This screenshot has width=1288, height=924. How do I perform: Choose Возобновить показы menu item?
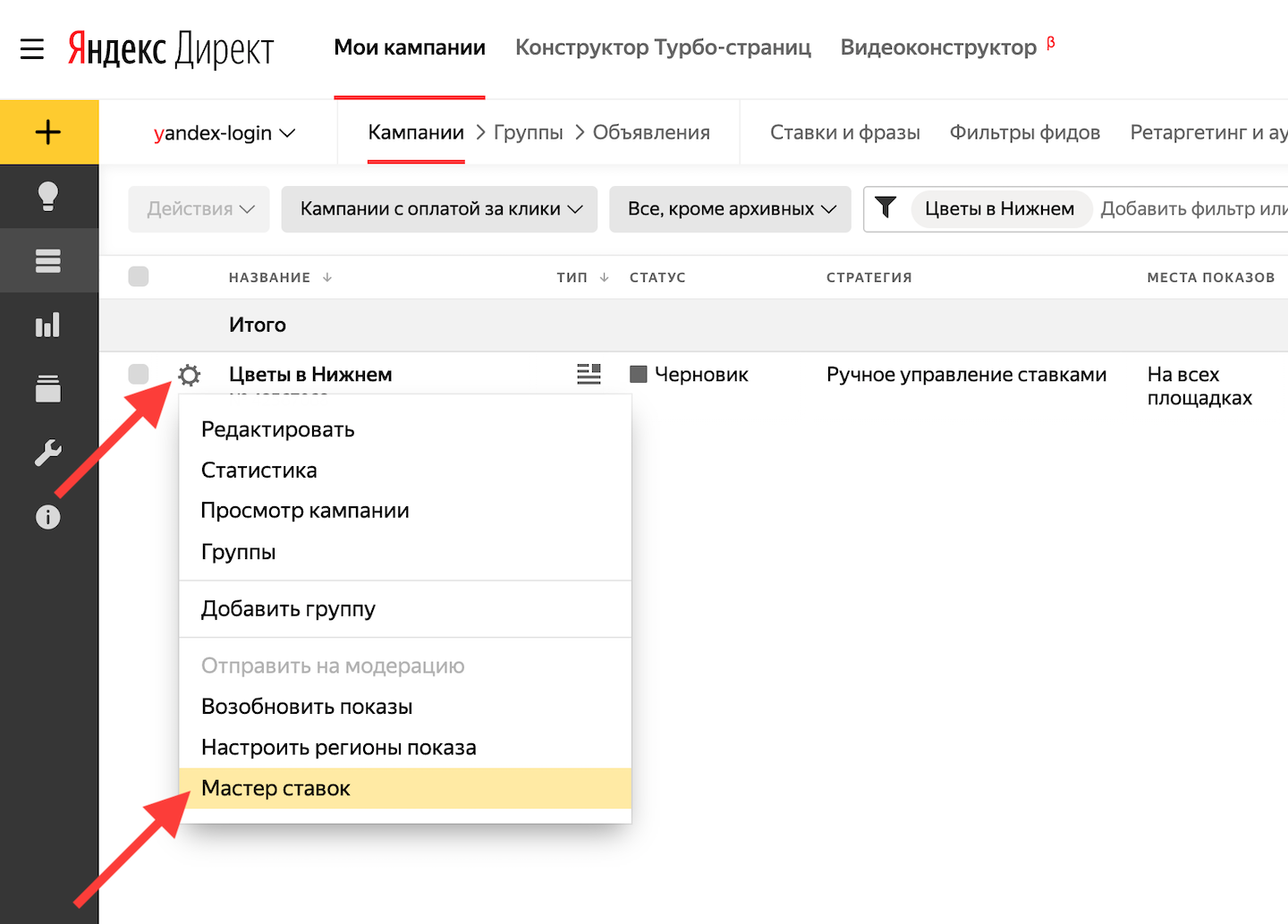tap(405, 707)
